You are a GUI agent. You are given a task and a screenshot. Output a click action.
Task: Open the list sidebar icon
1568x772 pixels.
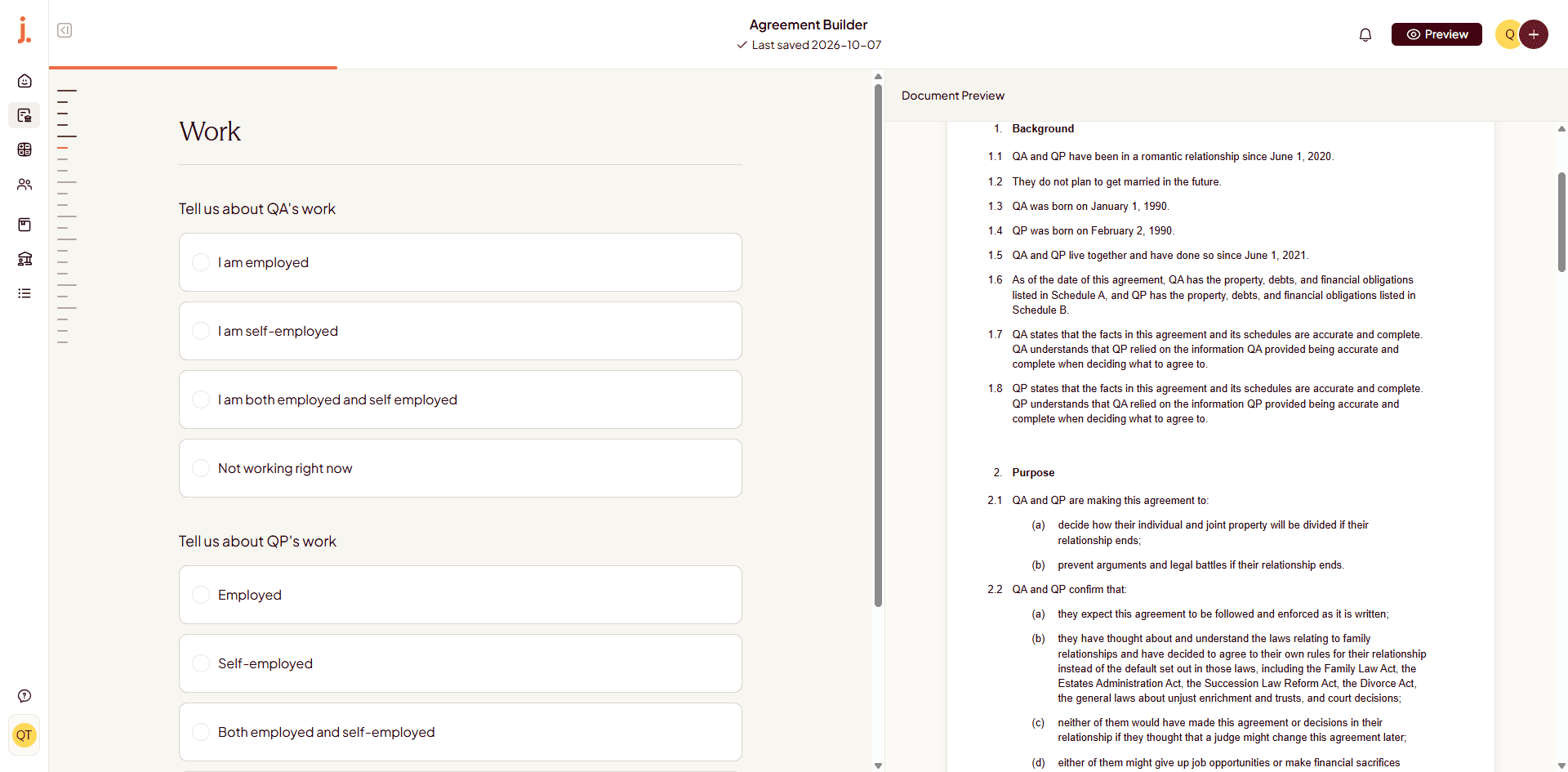pos(24,293)
